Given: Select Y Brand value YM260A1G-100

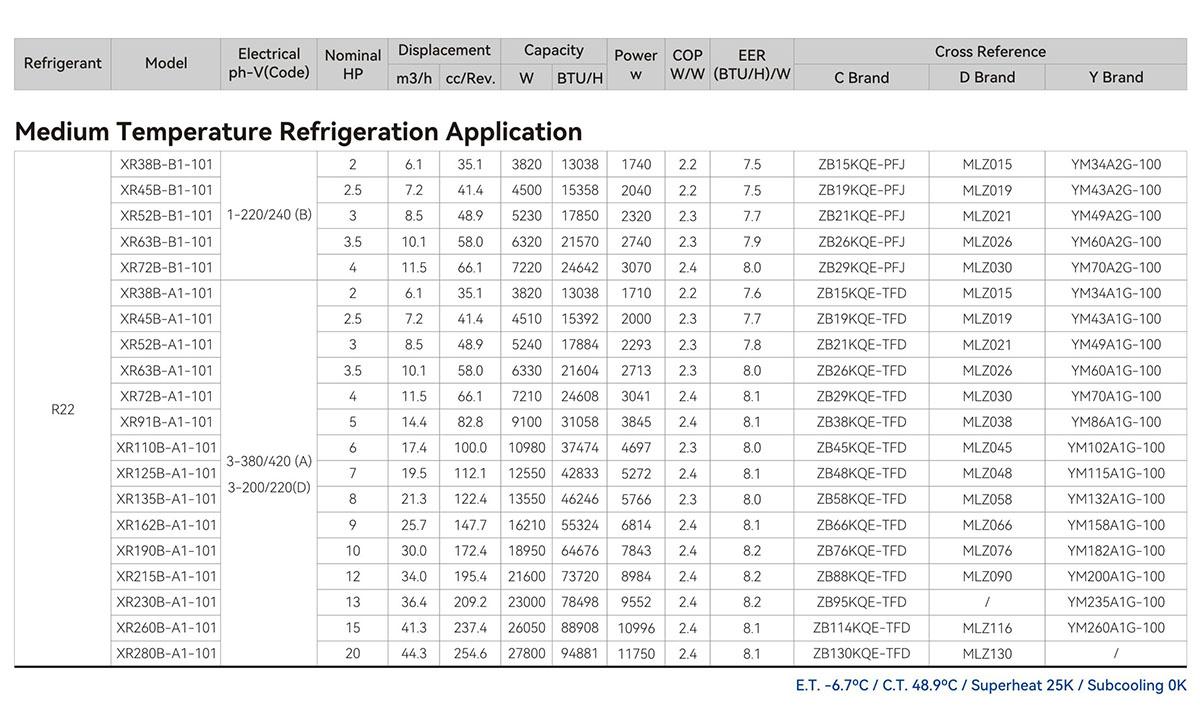Looking at the screenshot, I should point(1116,628).
